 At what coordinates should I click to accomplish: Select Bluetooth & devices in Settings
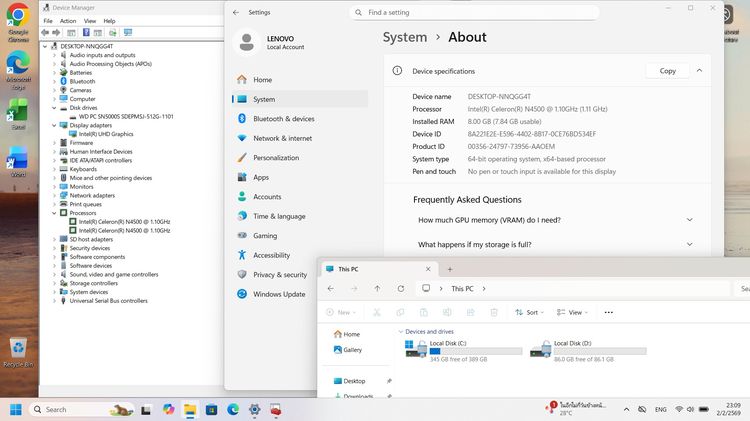(300, 119)
